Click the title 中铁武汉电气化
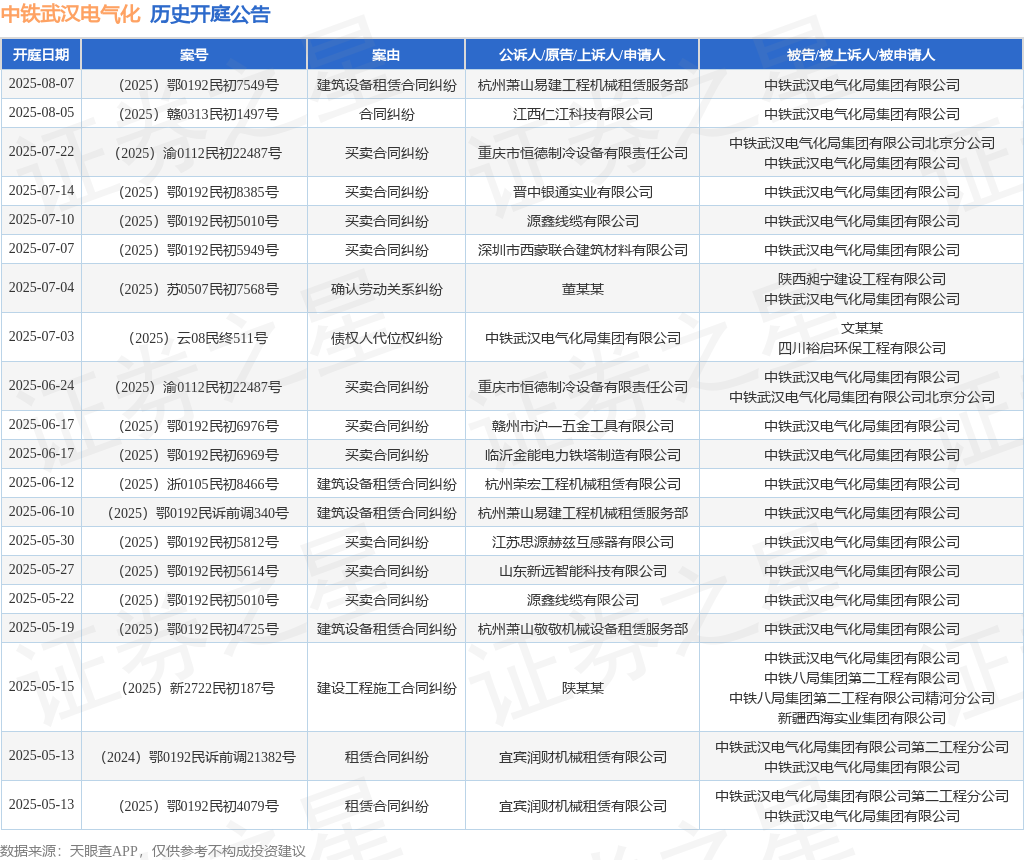 (71, 14)
